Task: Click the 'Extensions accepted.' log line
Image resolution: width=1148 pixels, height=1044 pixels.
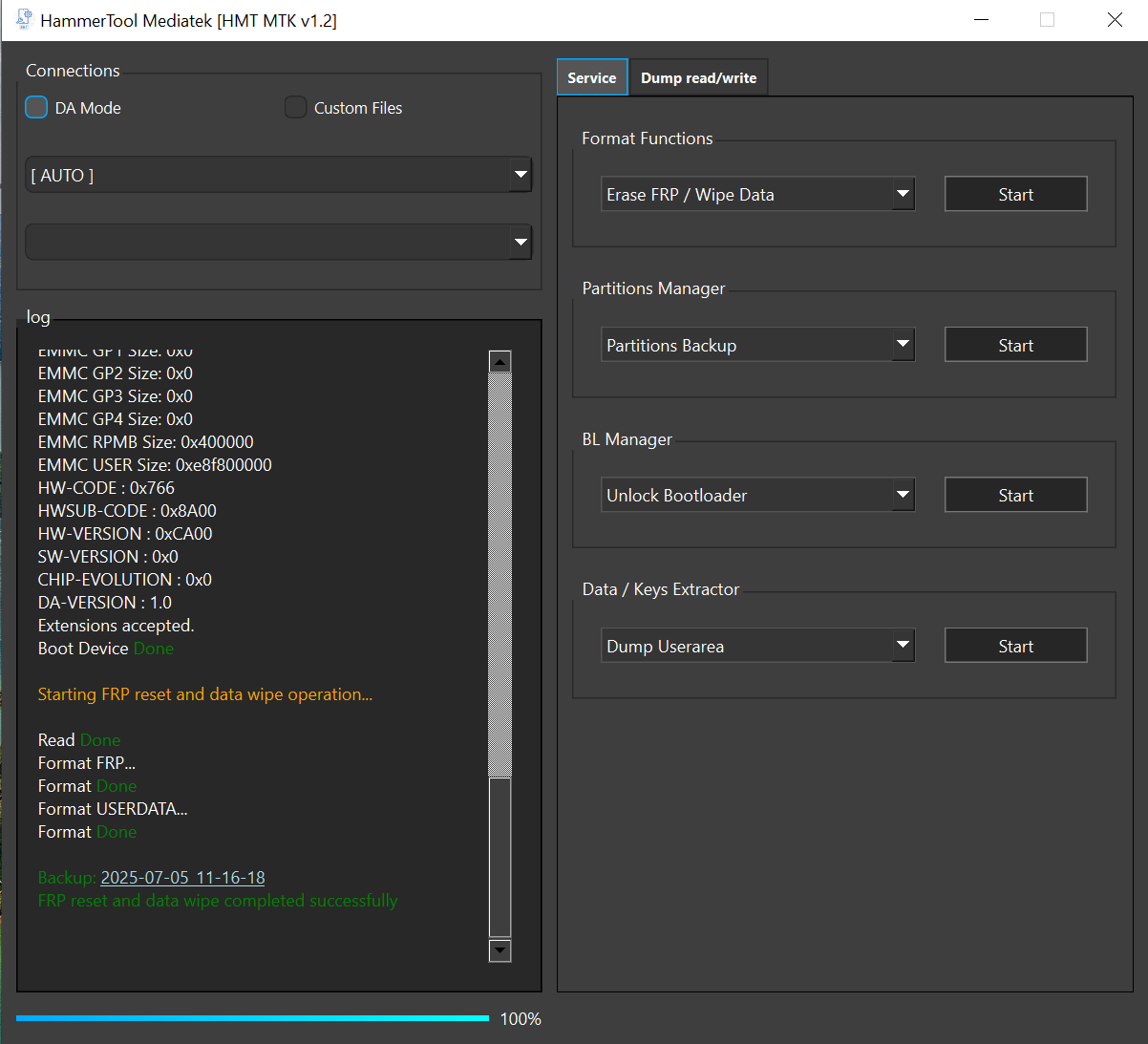Action: (x=116, y=625)
